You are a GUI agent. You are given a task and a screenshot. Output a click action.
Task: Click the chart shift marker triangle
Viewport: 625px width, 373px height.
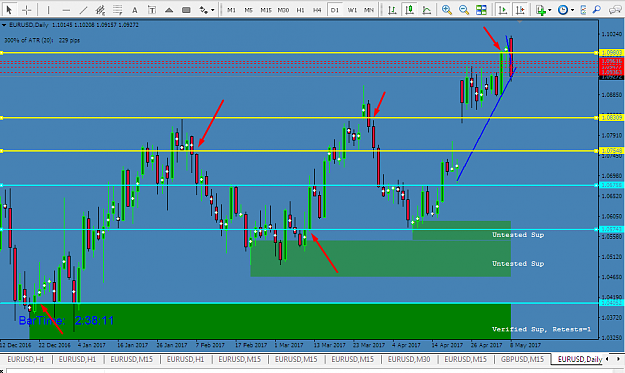pos(519,22)
